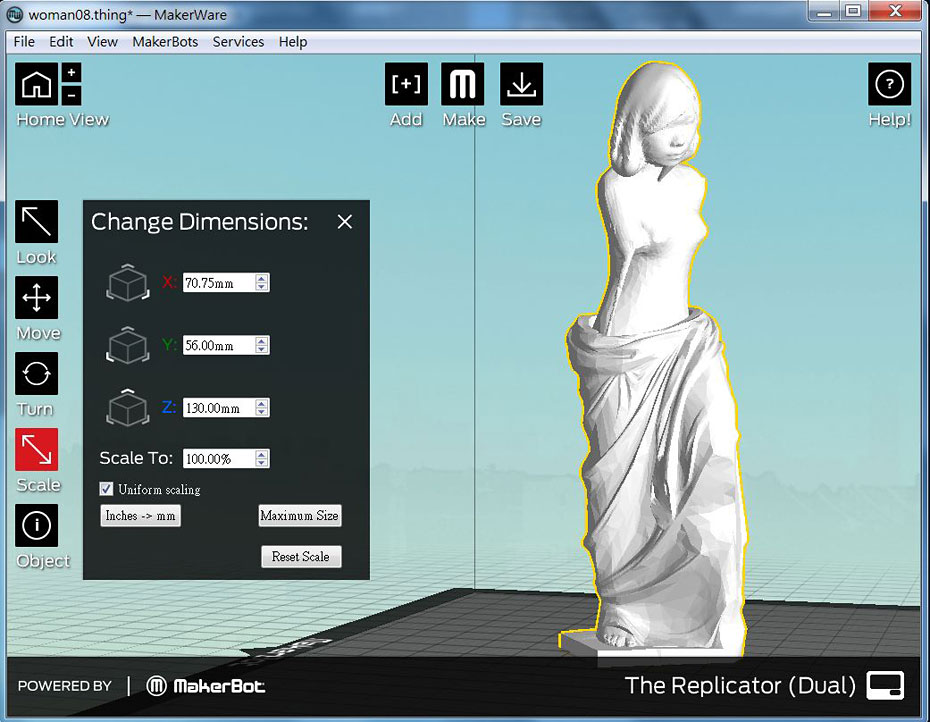The width and height of the screenshot is (930, 722).
Task: Toggle the Uniform scaling checkbox
Action: tap(106, 489)
